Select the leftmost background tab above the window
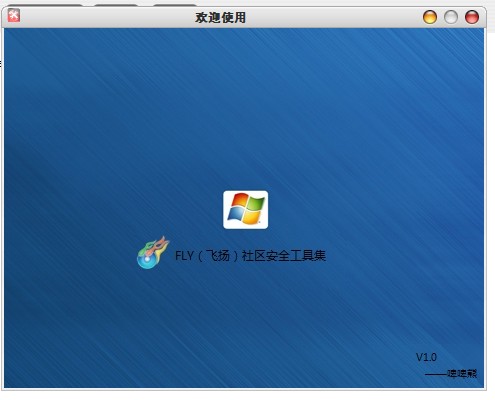This screenshot has height=400, width=495. [x=45, y=5]
